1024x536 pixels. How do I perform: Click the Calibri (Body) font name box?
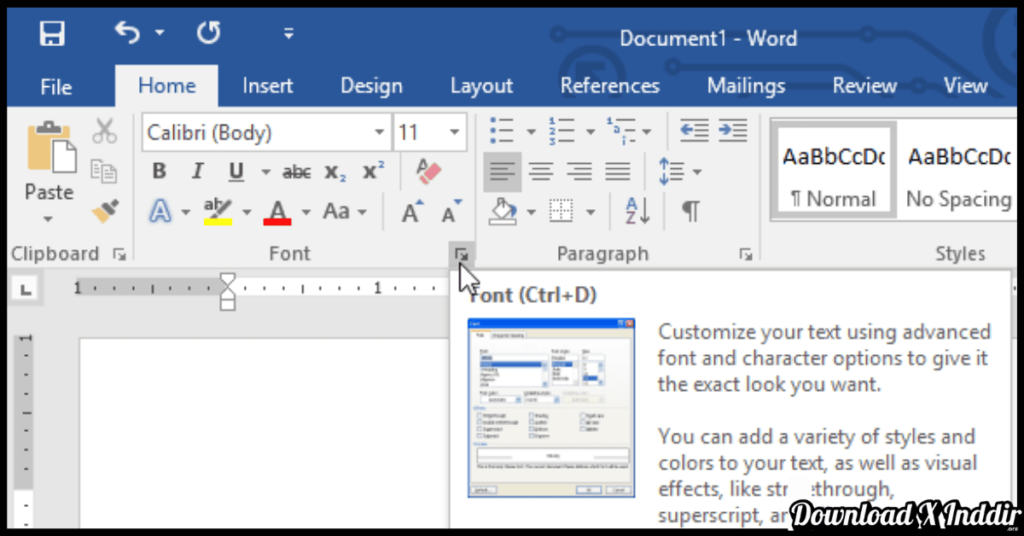coord(255,133)
